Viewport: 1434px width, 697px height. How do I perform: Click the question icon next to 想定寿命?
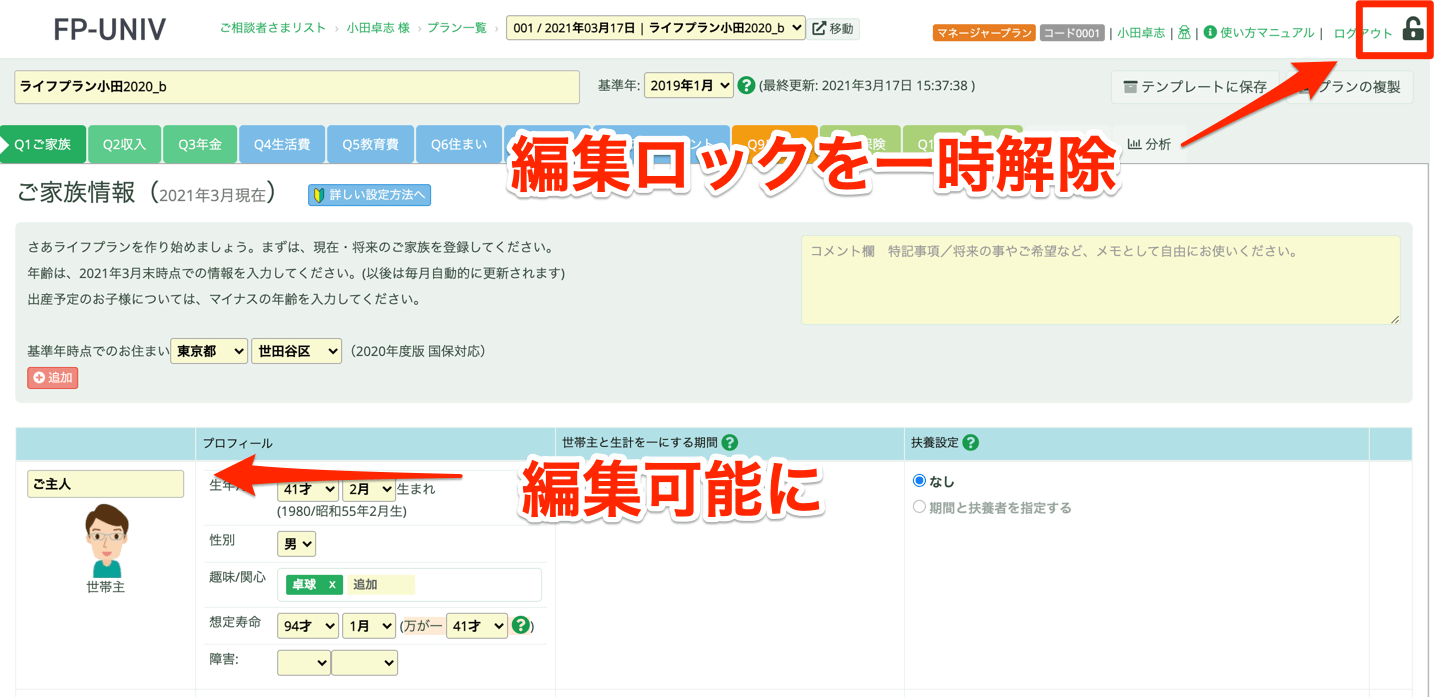click(x=521, y=625)
